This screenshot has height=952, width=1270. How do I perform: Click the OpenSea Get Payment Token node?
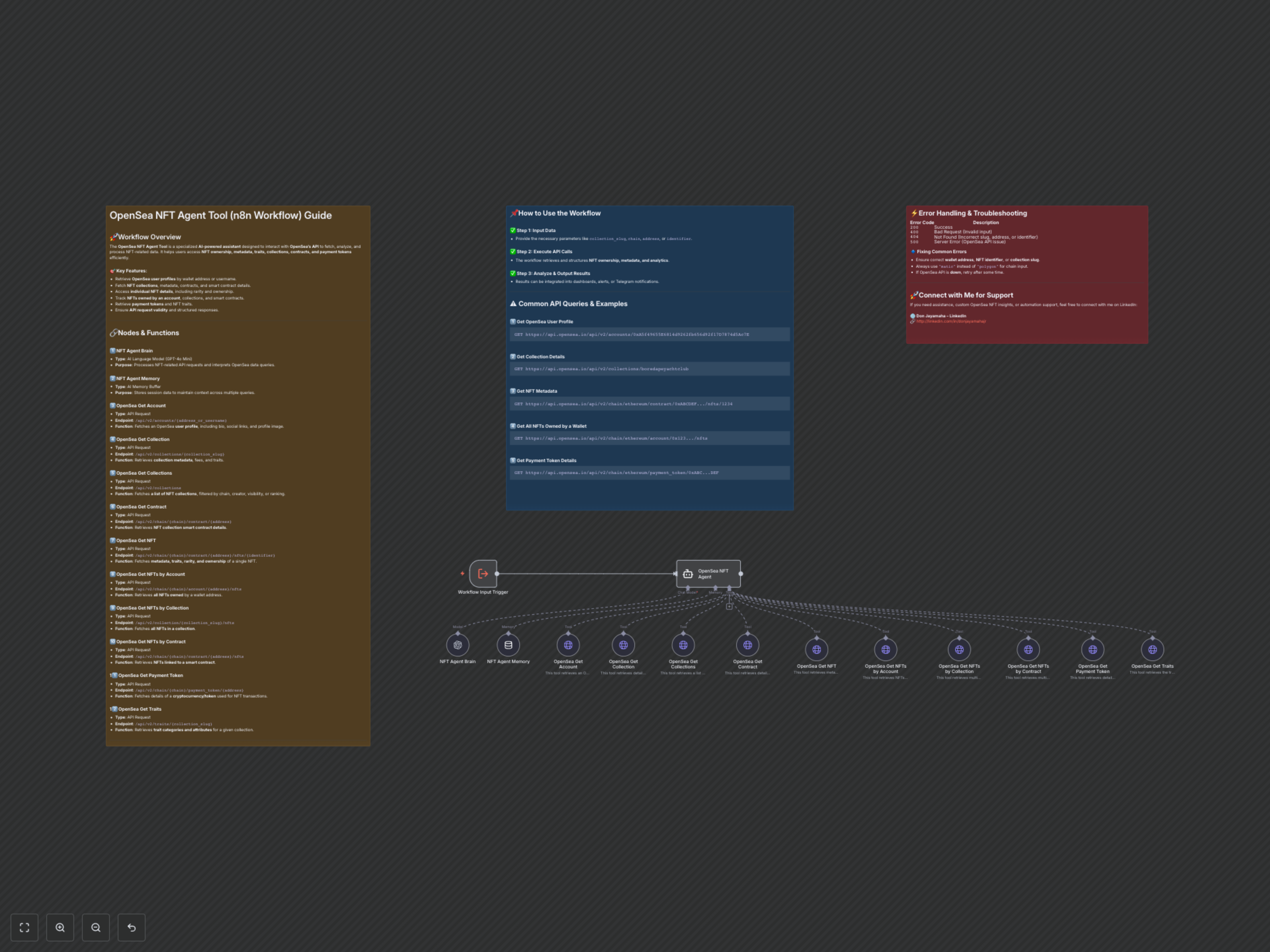(x=1093, y=650)
